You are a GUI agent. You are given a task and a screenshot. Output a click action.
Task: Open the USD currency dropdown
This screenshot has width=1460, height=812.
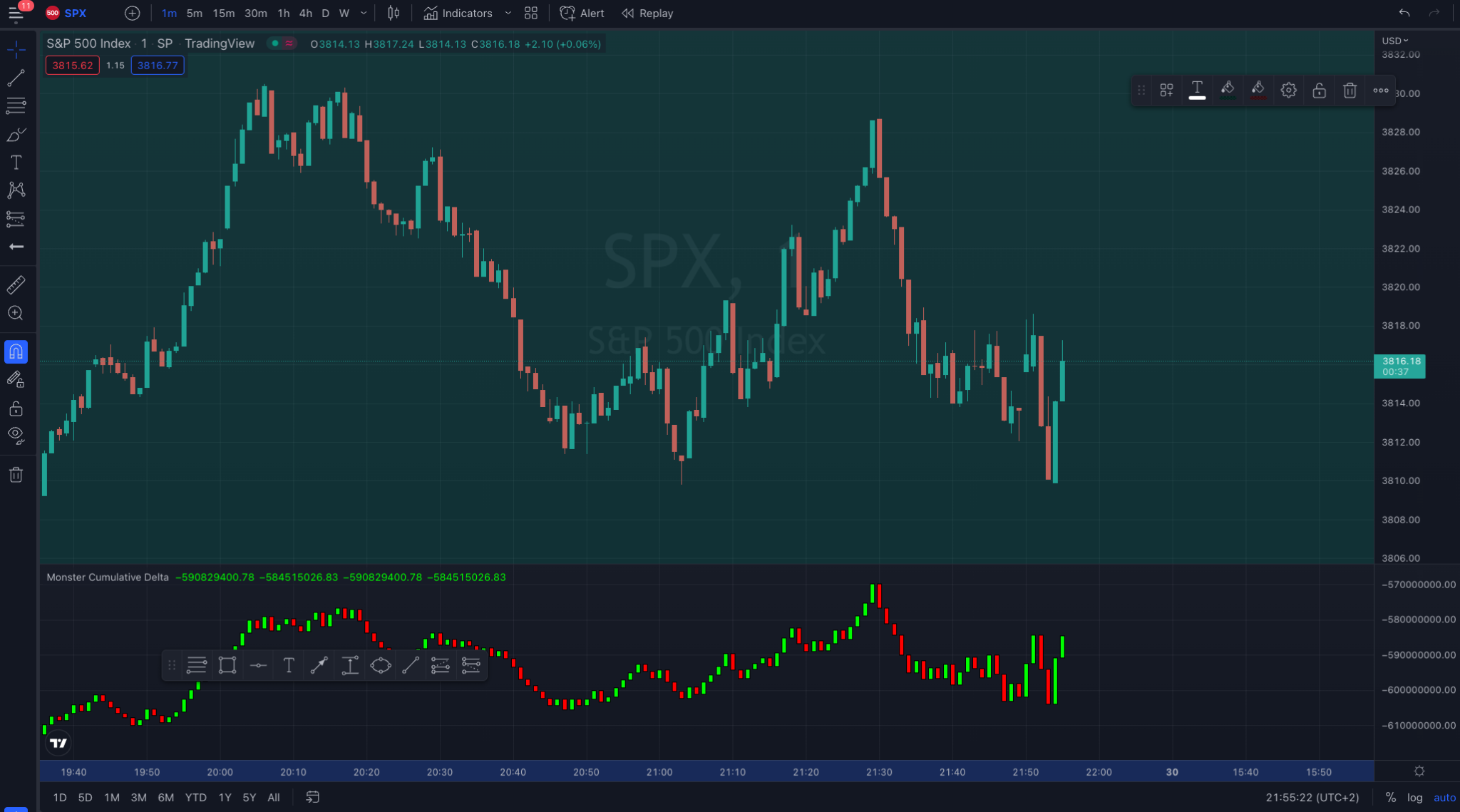point(1395,41)
